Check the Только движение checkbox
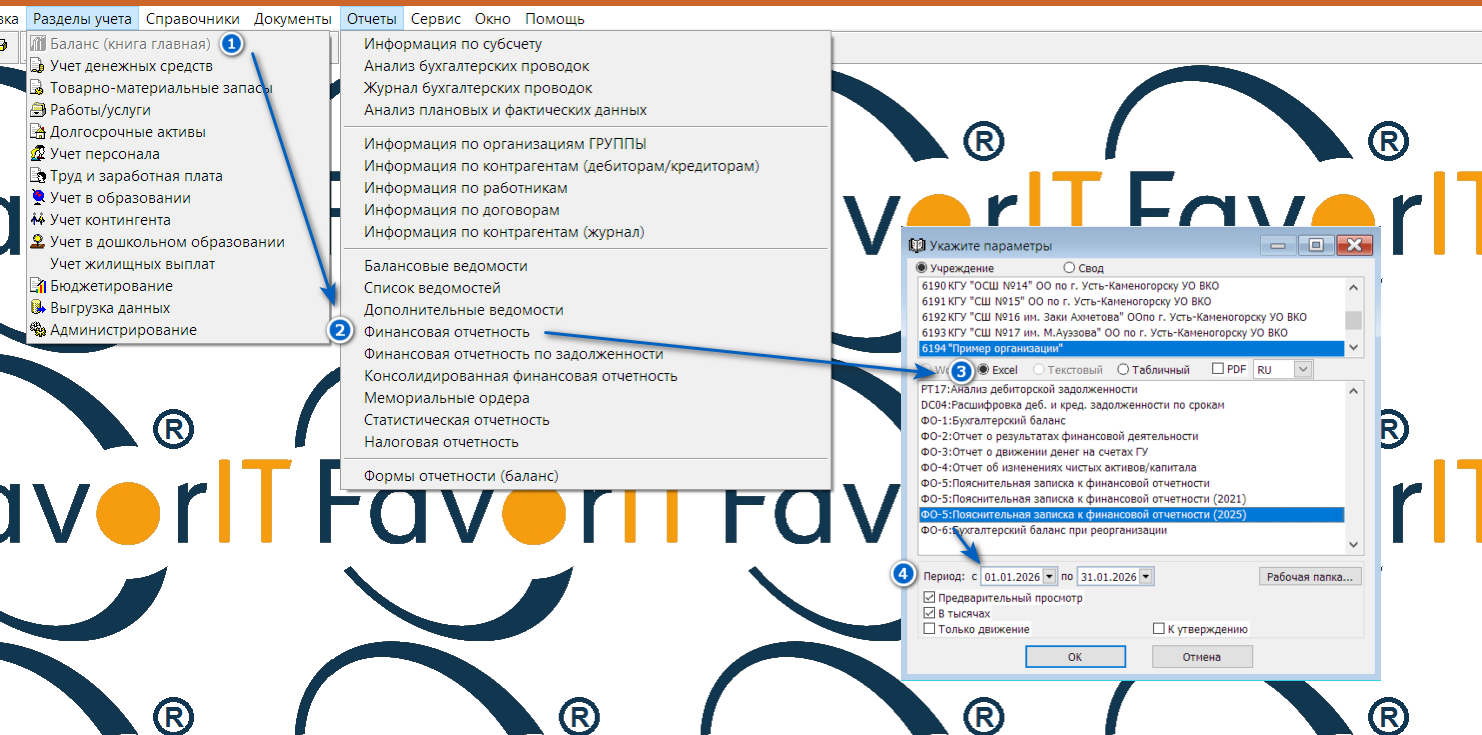 (930, 629)
